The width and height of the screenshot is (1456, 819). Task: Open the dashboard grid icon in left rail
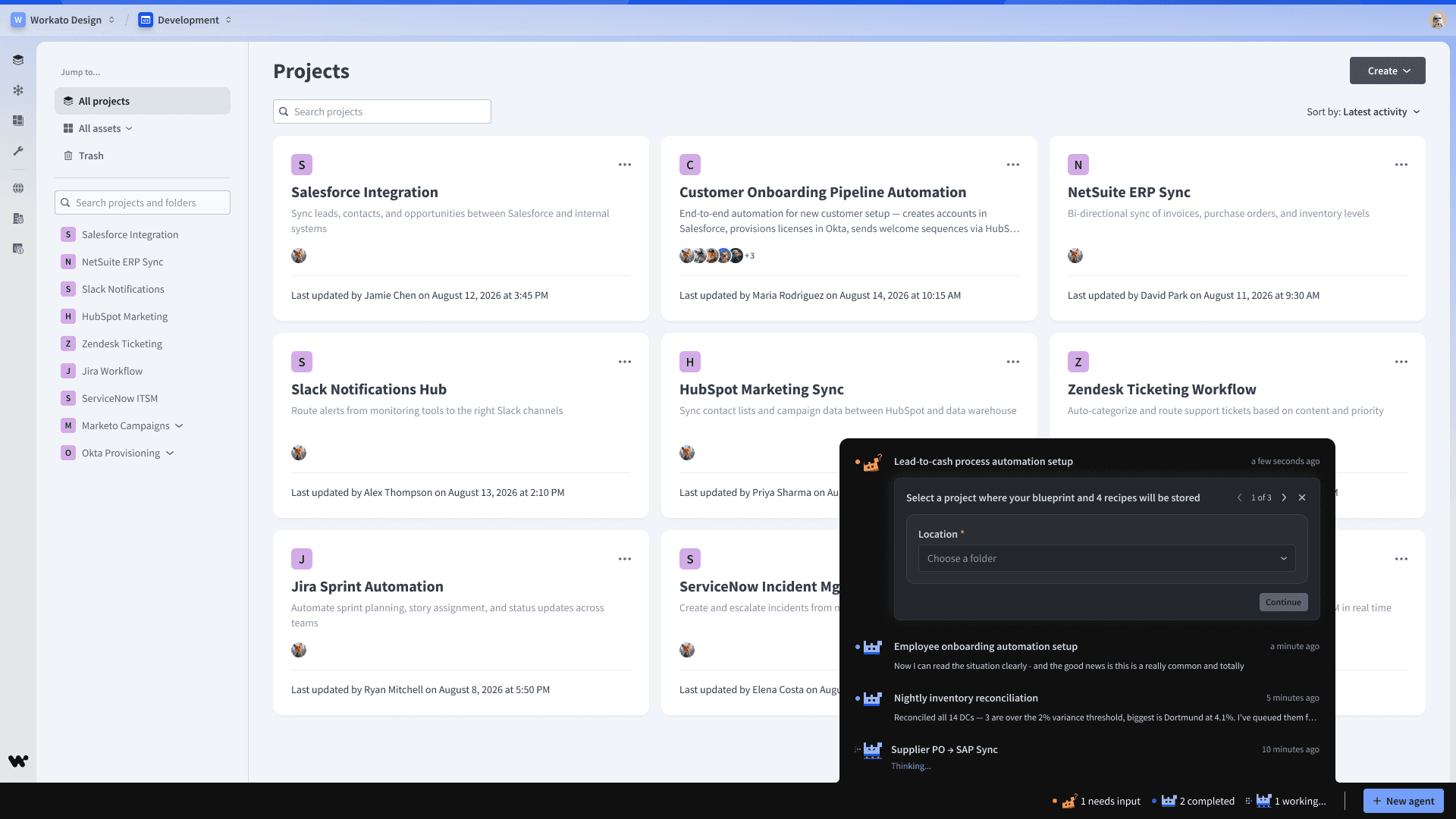pos(18,121)
